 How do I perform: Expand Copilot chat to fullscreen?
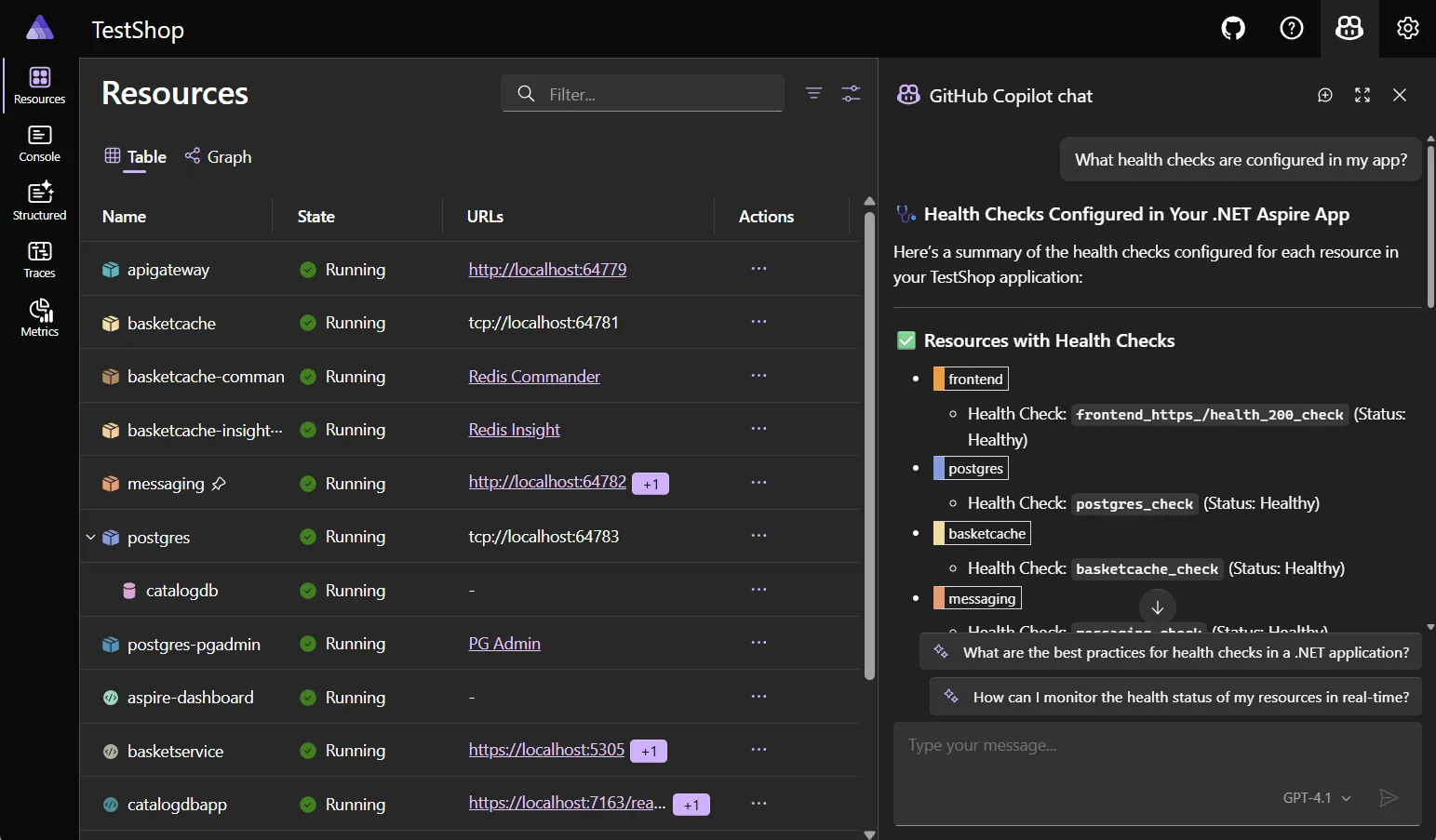tap(1362, 95)
